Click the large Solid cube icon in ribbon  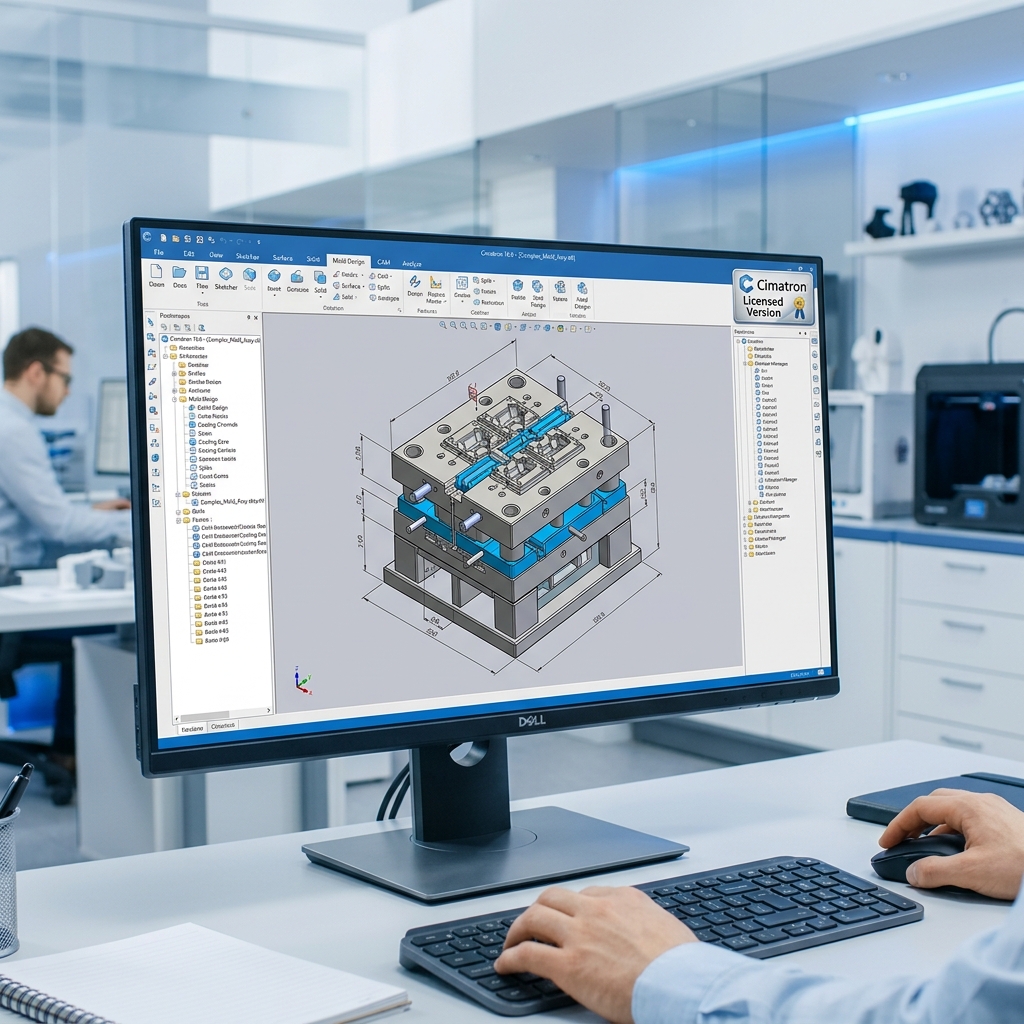[x=320, y=278]
